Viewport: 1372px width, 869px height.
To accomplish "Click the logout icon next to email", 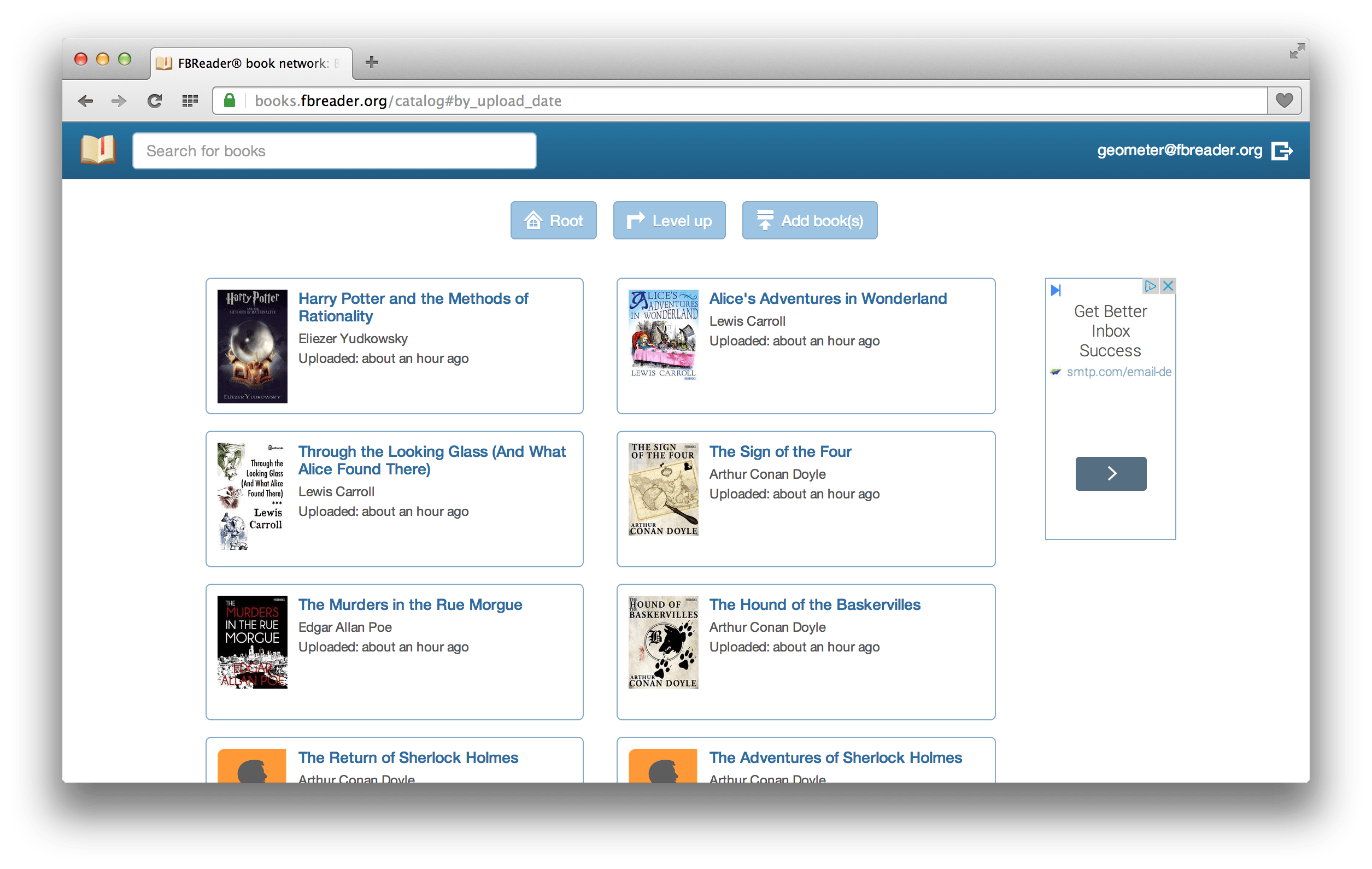I will (x=1282, y=151).
